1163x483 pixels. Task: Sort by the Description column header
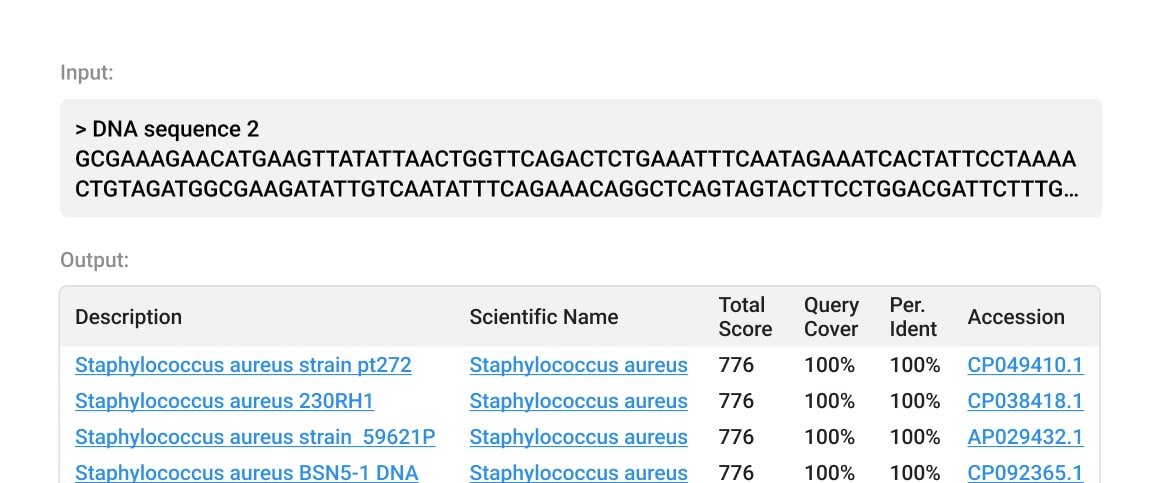click(128, 317)
